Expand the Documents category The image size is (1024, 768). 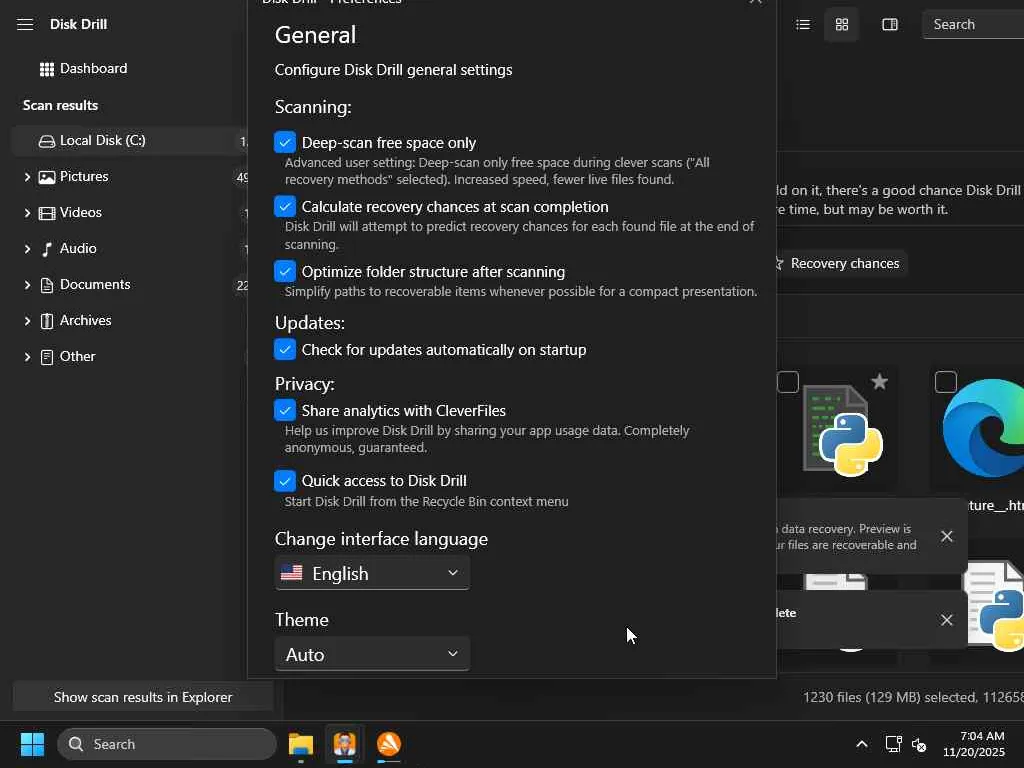27,285
